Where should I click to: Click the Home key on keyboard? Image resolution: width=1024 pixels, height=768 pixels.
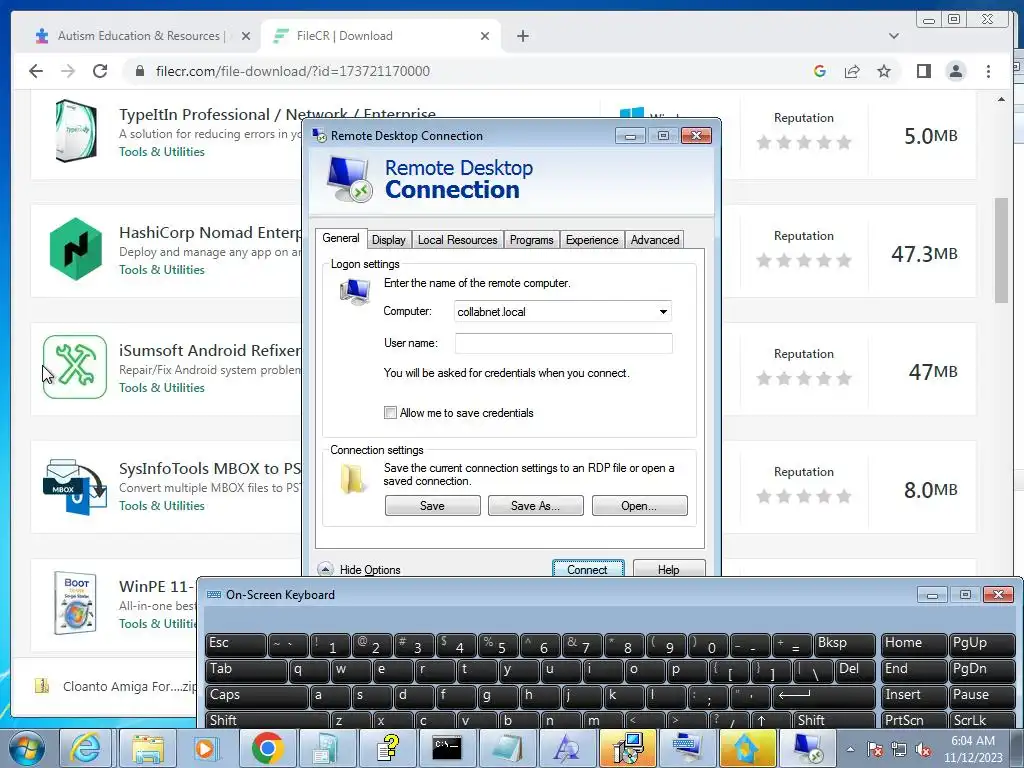pos(913,644)
